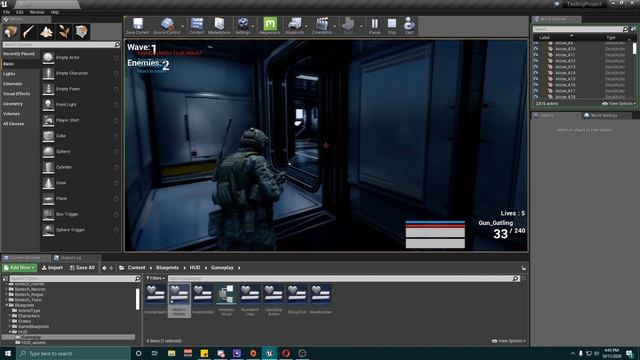This screenshot has width=640, height=360.
Task: Toggle the sources panel button beside folder search
Action: tap(5, 279)
